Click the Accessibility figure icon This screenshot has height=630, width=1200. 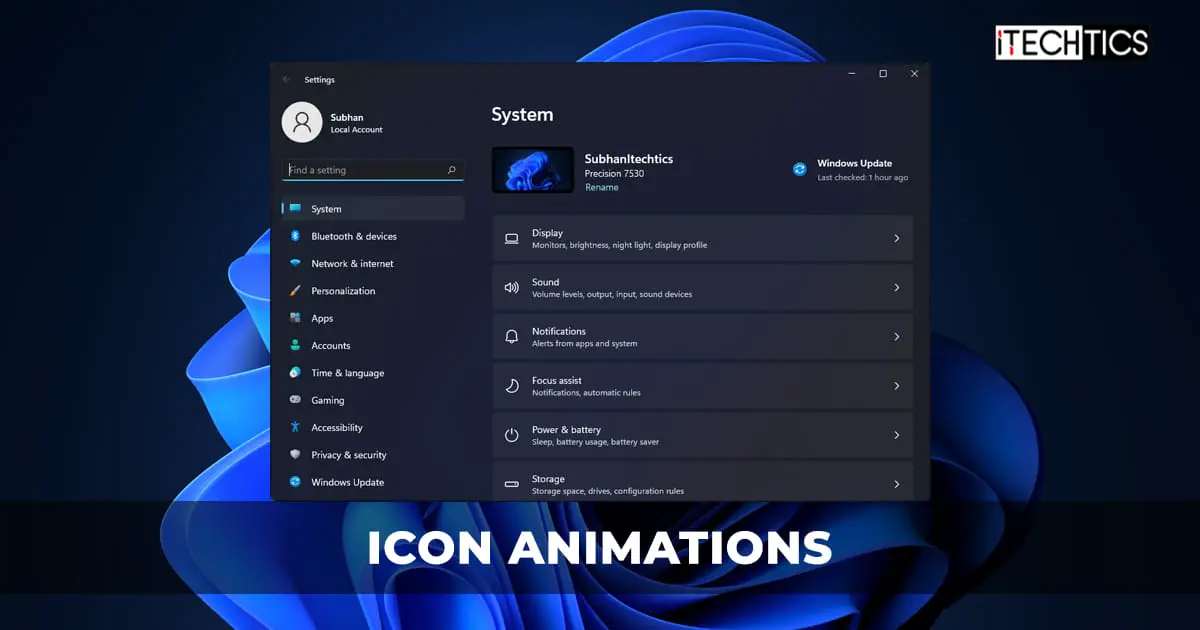tap(295, 427)
